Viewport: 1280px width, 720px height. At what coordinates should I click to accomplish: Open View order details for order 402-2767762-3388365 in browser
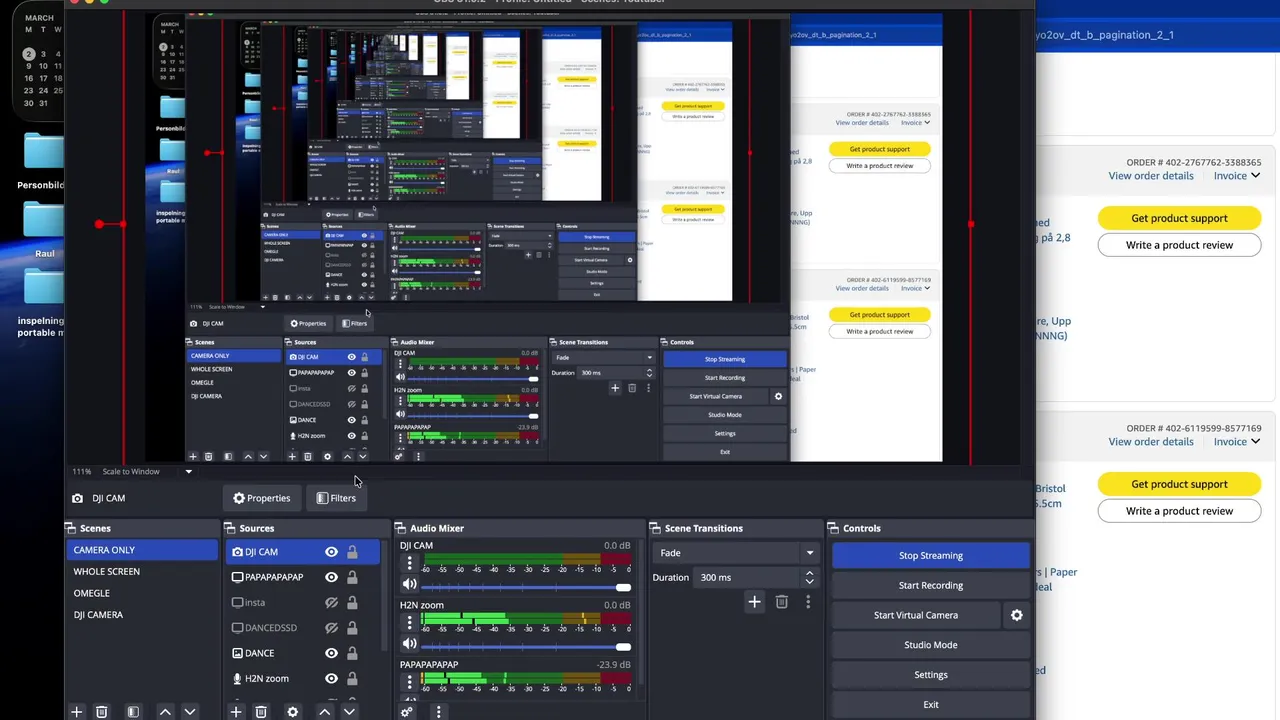click(x=1151, y=176)
